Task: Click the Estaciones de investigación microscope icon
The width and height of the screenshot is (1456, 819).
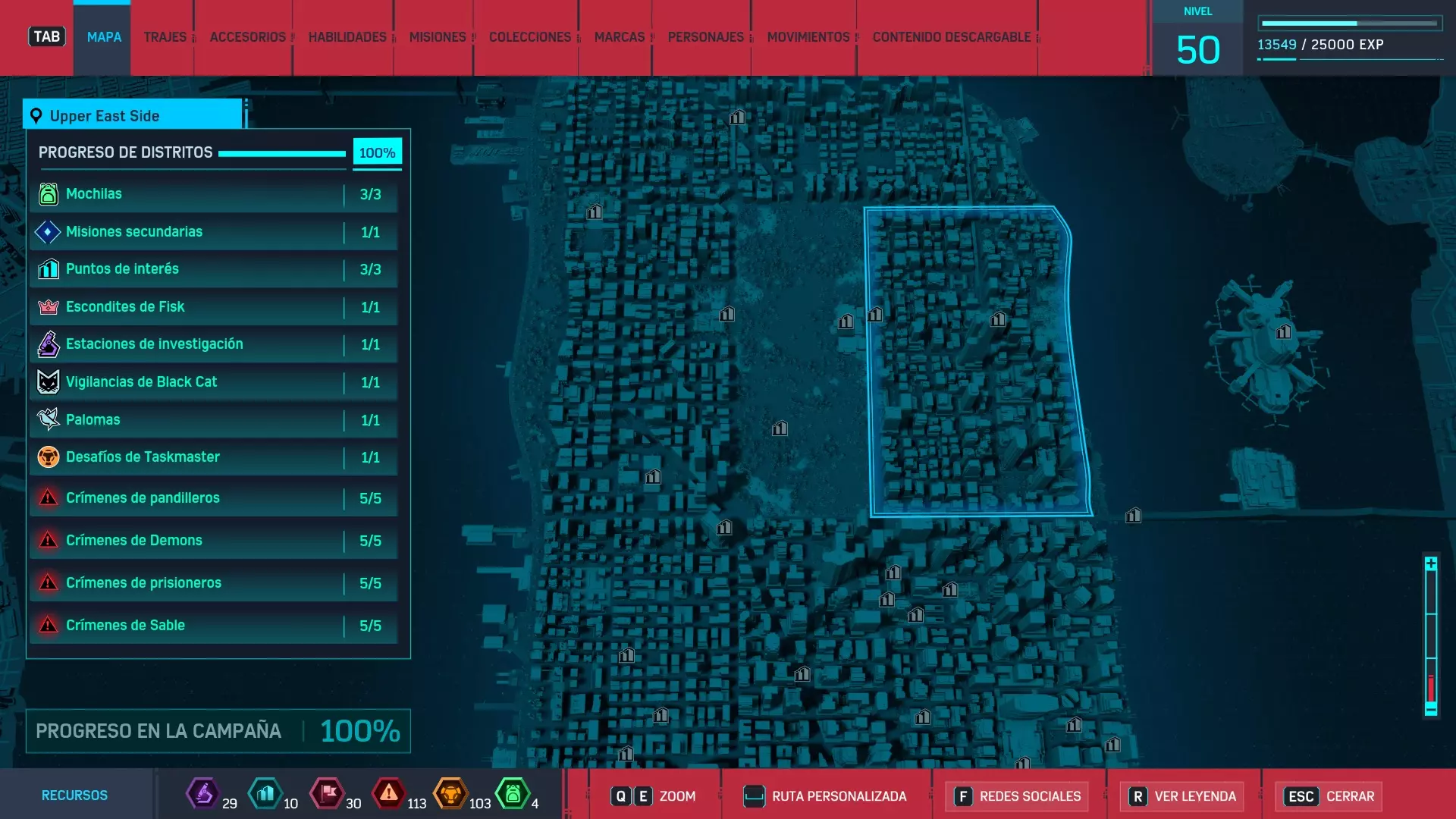Action: 48,344
